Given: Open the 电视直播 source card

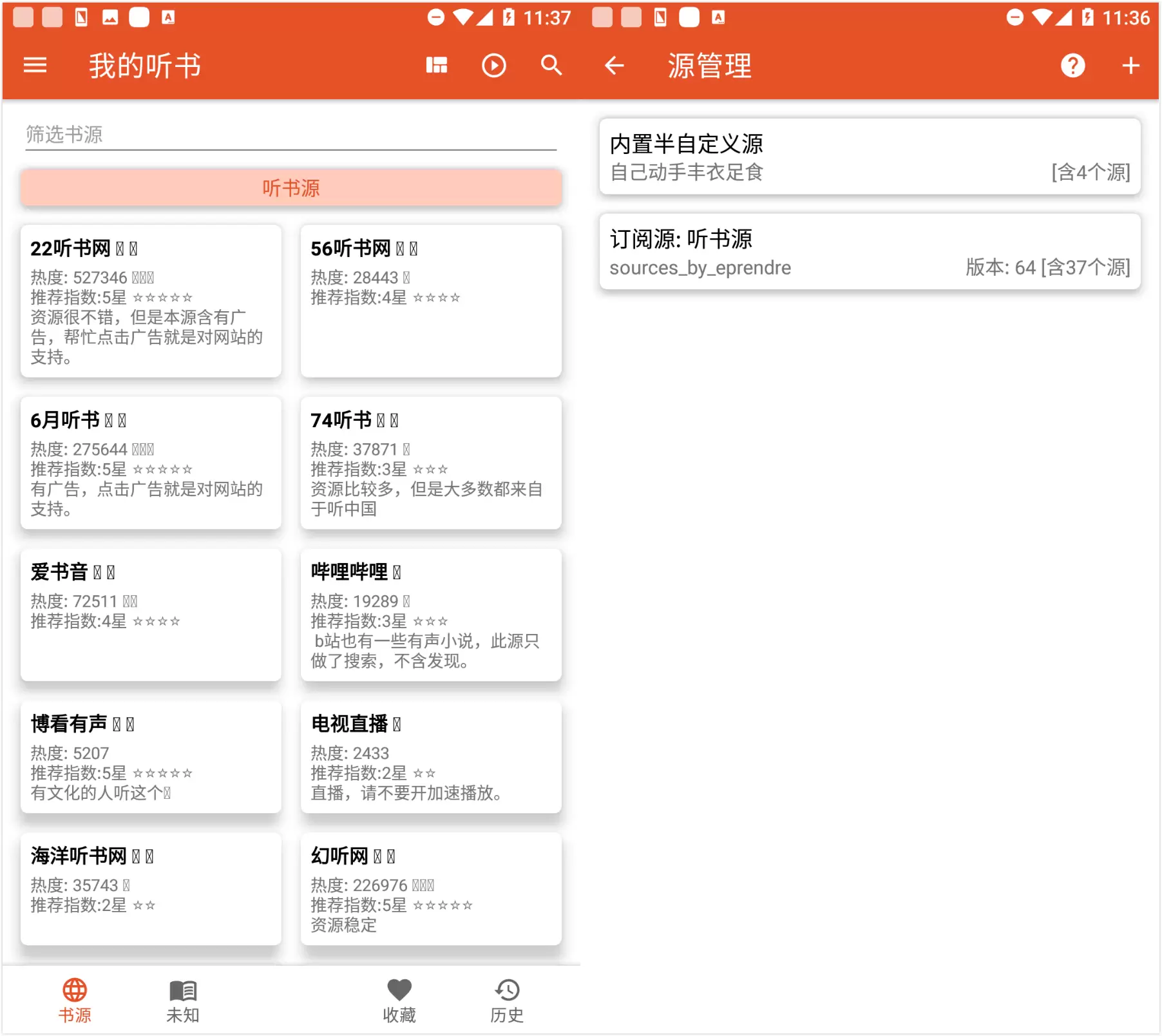Looking at the screenshot, I should point(431,757).
